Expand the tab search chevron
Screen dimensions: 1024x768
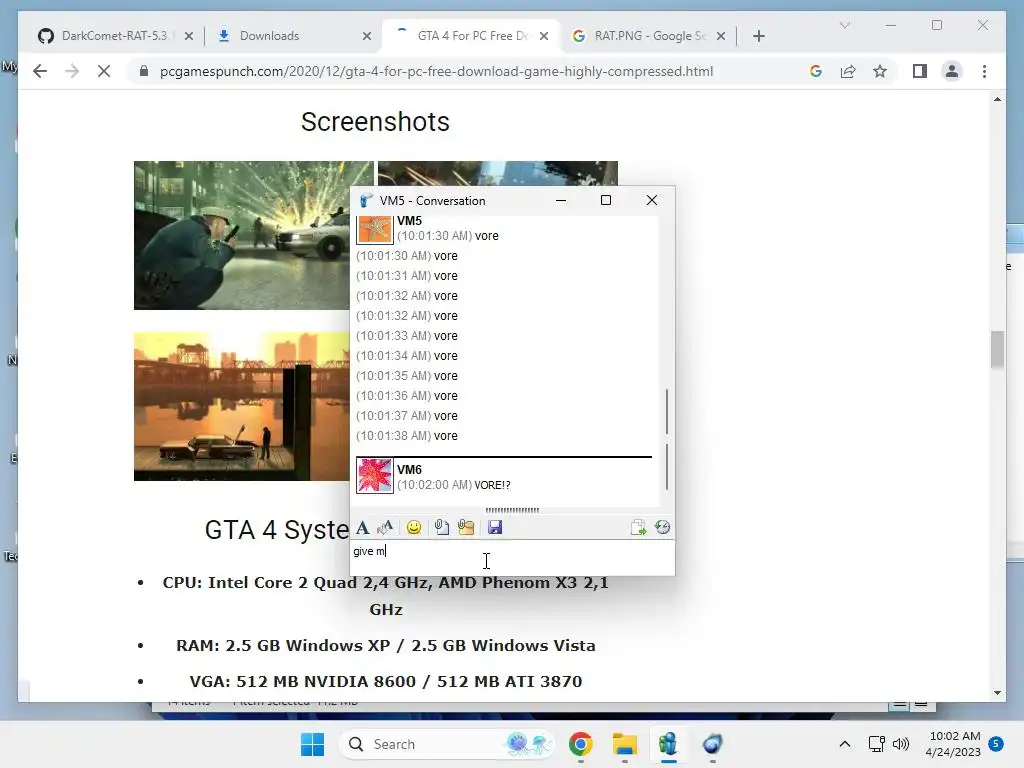844,25
